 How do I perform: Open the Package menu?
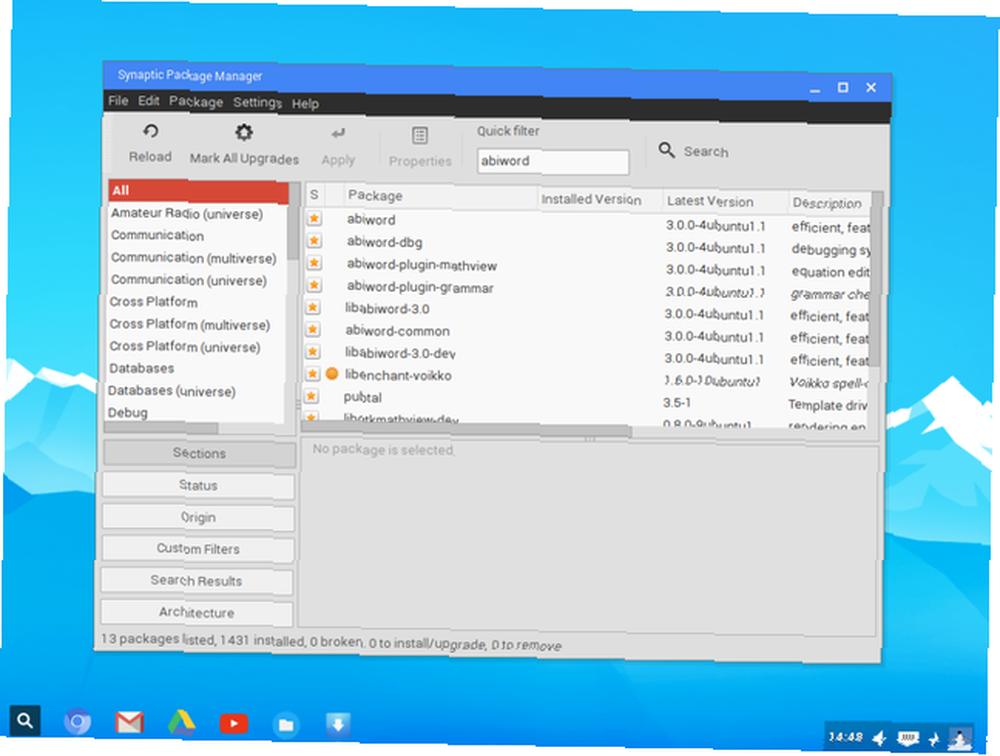tap(196, 102)
